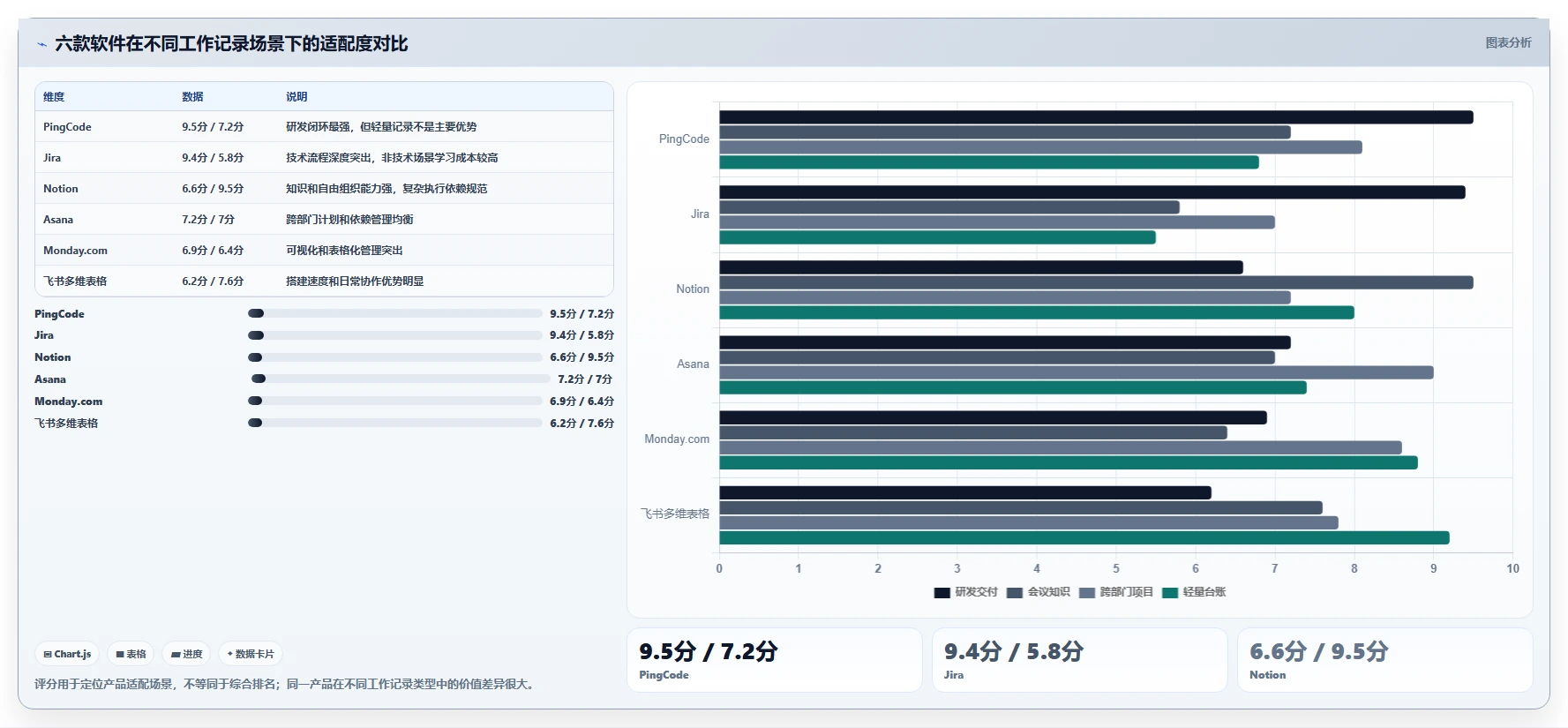Viewport: 1568px width, 728px height.
Task: Click PingCode's dark 研发交付 bar in chart
Action: [x=1096, y=117]
